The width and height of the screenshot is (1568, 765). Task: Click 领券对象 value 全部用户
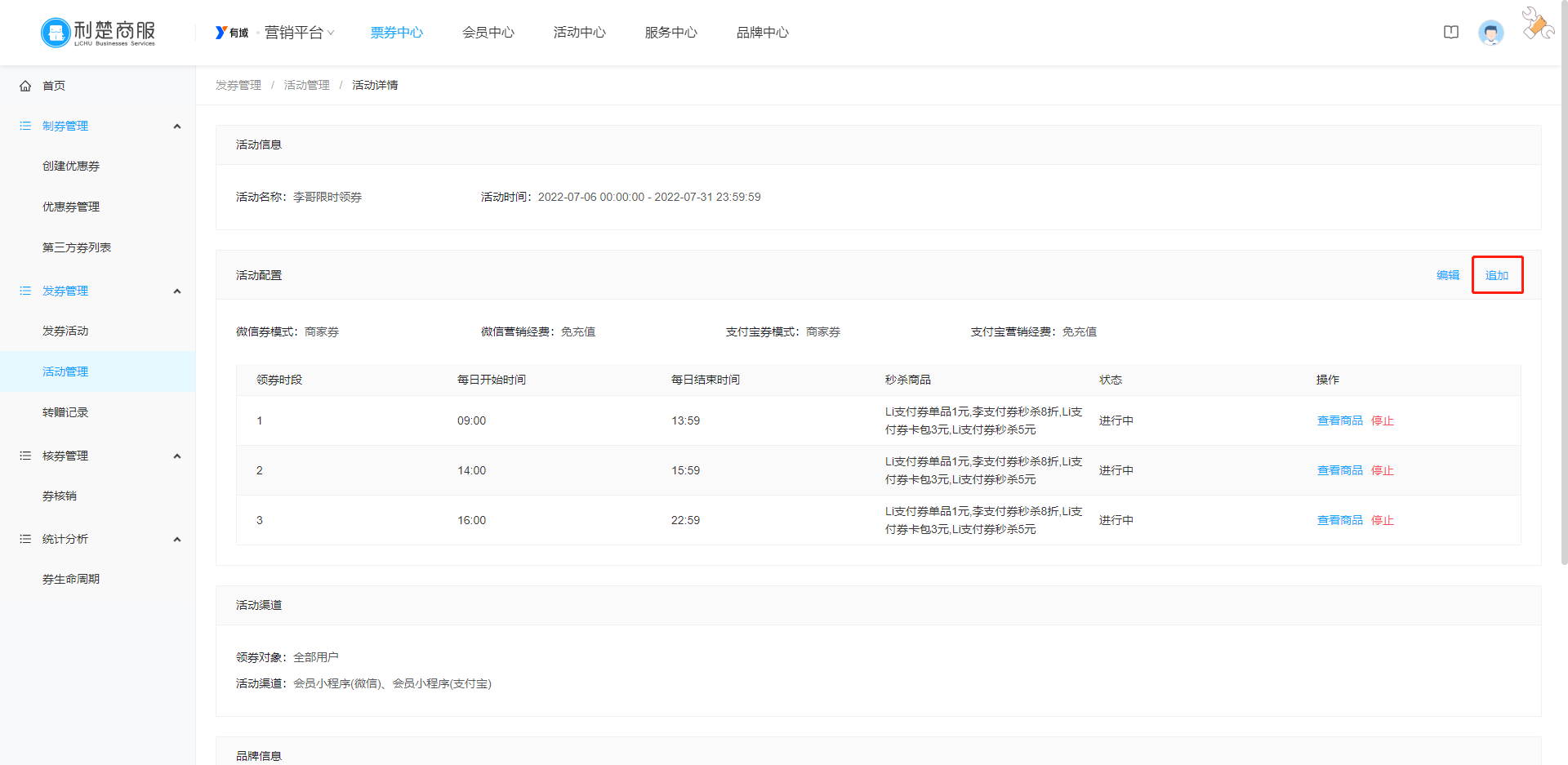point(316,657)
